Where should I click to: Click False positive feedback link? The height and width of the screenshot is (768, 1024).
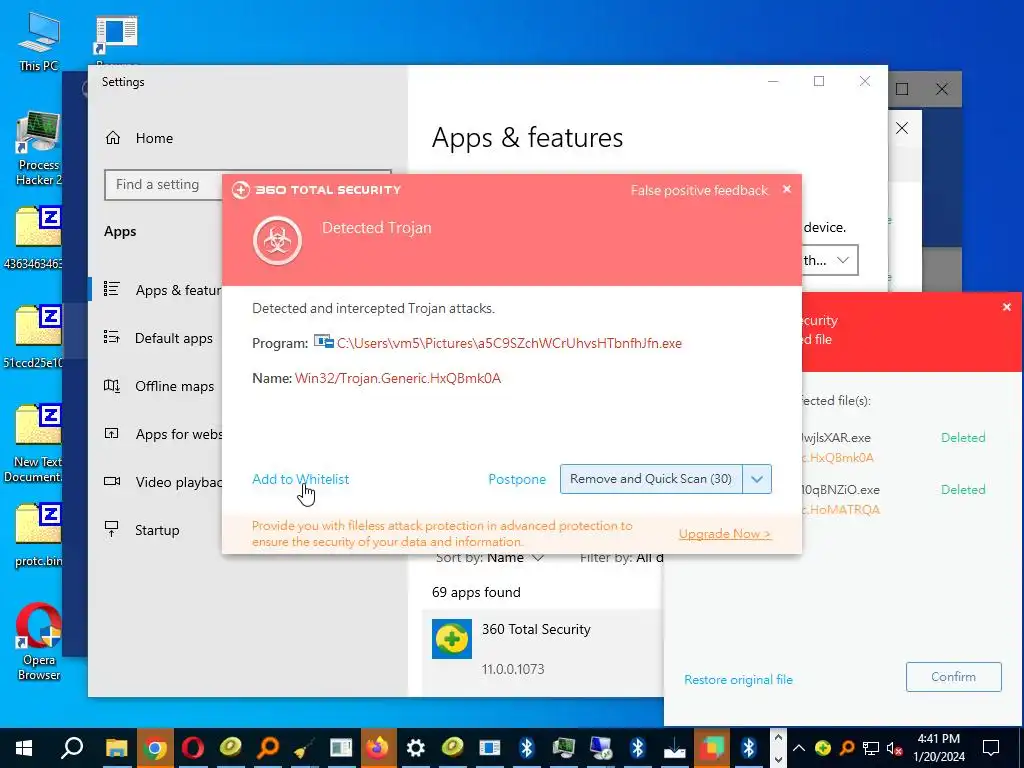pos(699,190)
